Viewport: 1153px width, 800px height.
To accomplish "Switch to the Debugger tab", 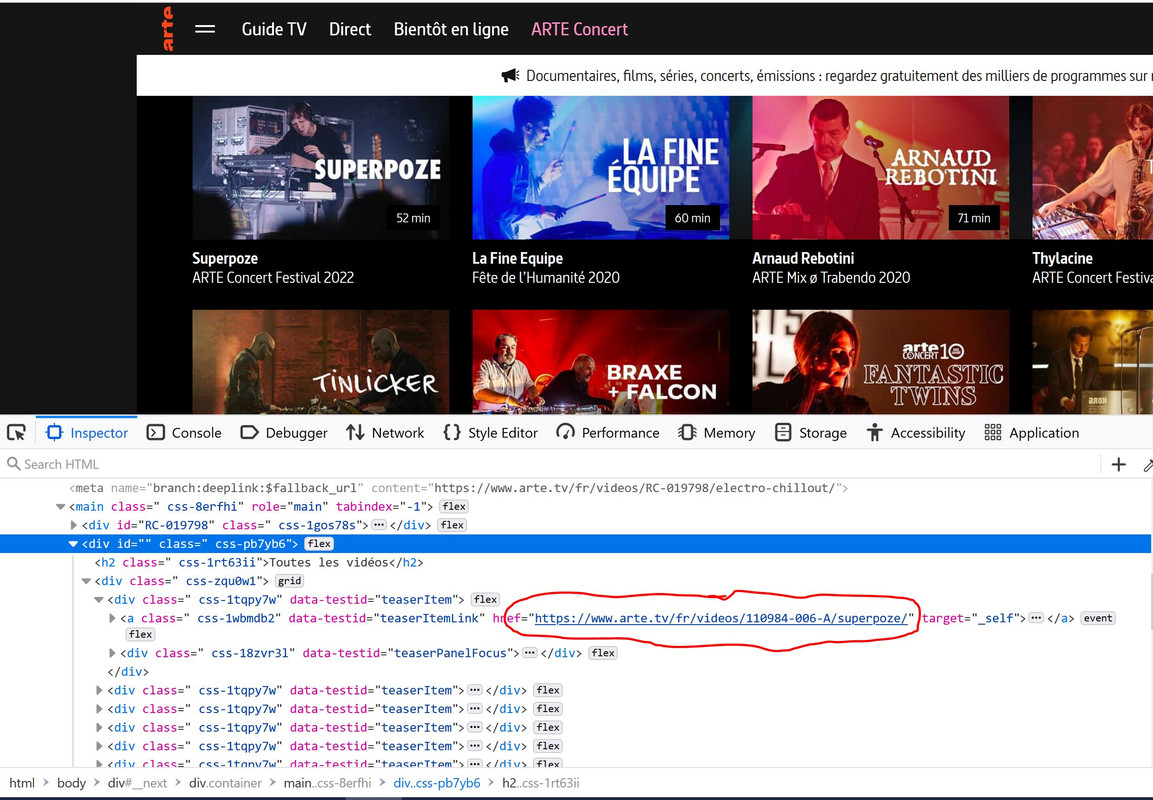I will tap(284, 432).
